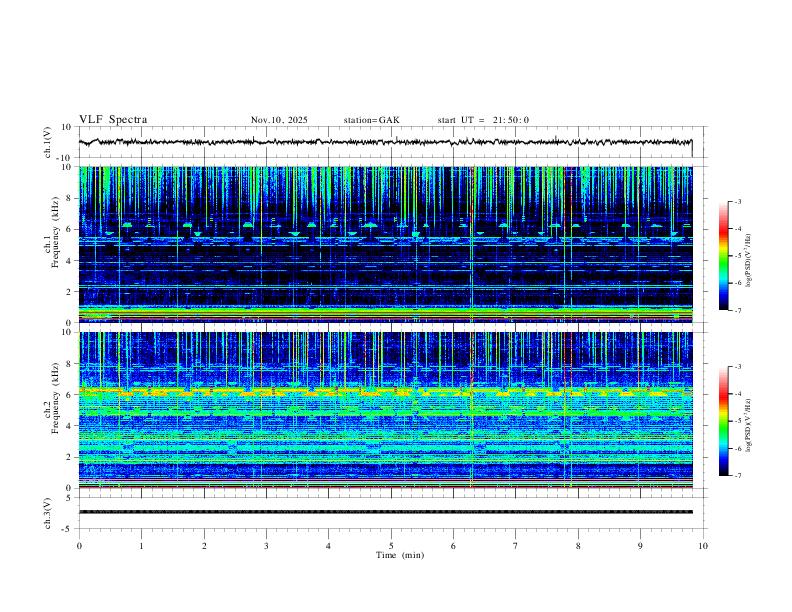The width and height of the screenshot is (792, 612).
Task: Click the 'ch.3(V)' axis label
Action: (48, 514)
